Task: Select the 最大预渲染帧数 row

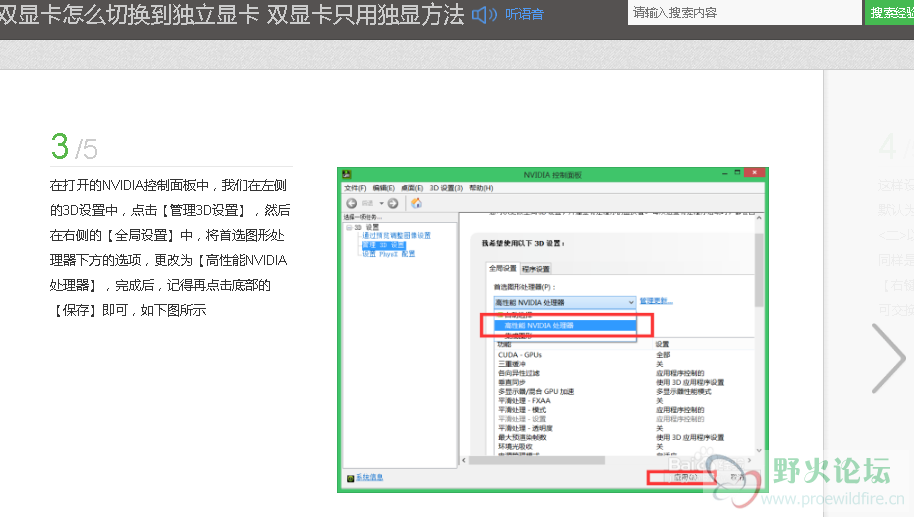Action: click(522, 437)
